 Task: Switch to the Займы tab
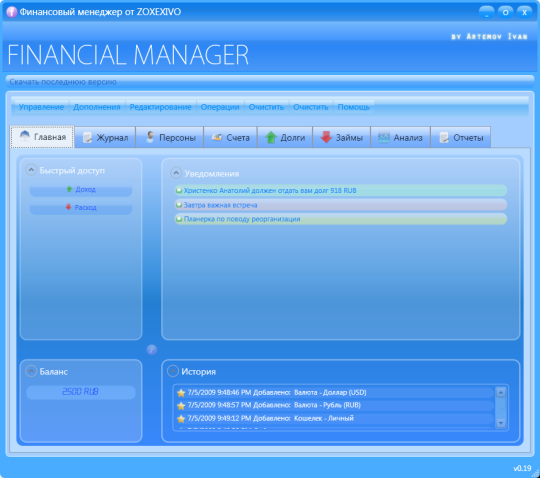click(341, 138)
